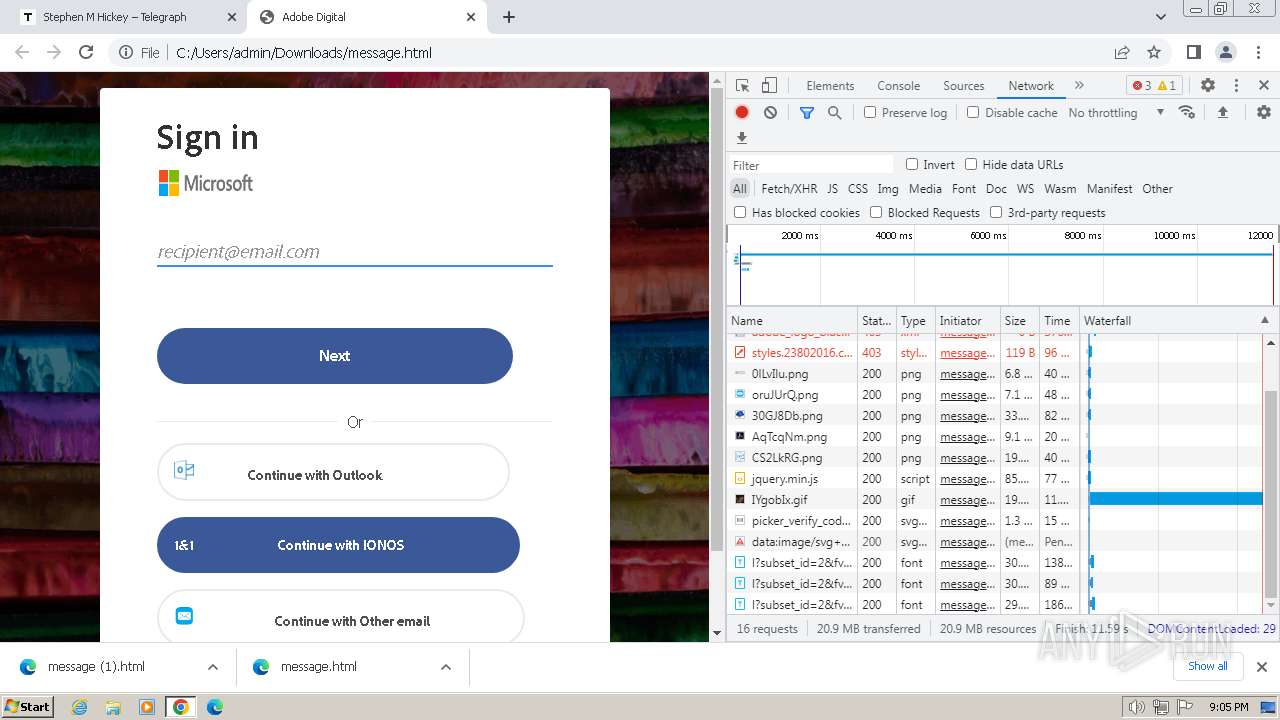This screenshot has height=720, width=1280.
Task: Toggle the Invert filter checkbox
Action: pos(912,164)
